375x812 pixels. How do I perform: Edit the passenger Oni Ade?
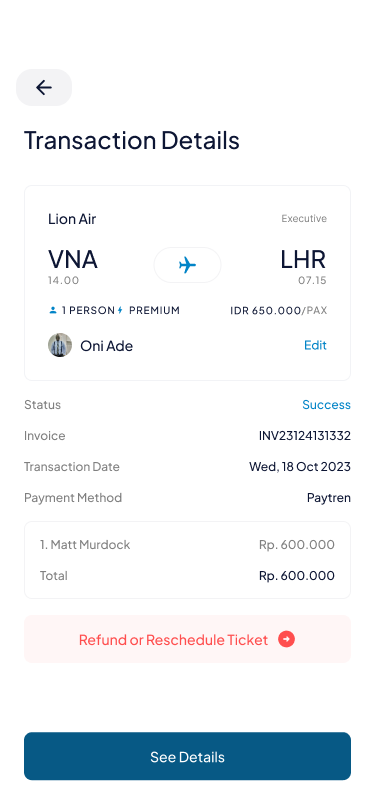click(315, 345)
